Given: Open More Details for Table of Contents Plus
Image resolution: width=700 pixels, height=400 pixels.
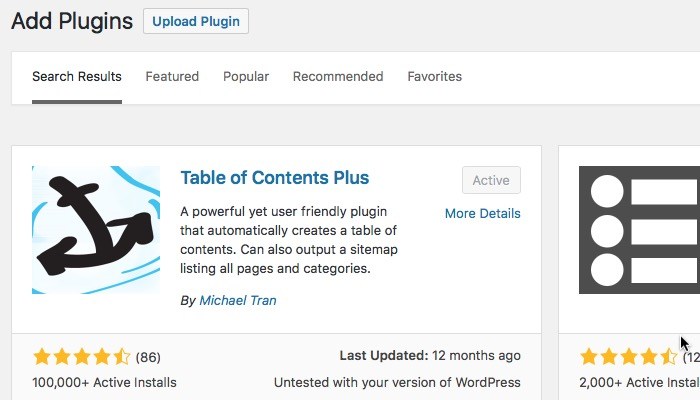Looking at the screenshot, I should click(483, 213).
